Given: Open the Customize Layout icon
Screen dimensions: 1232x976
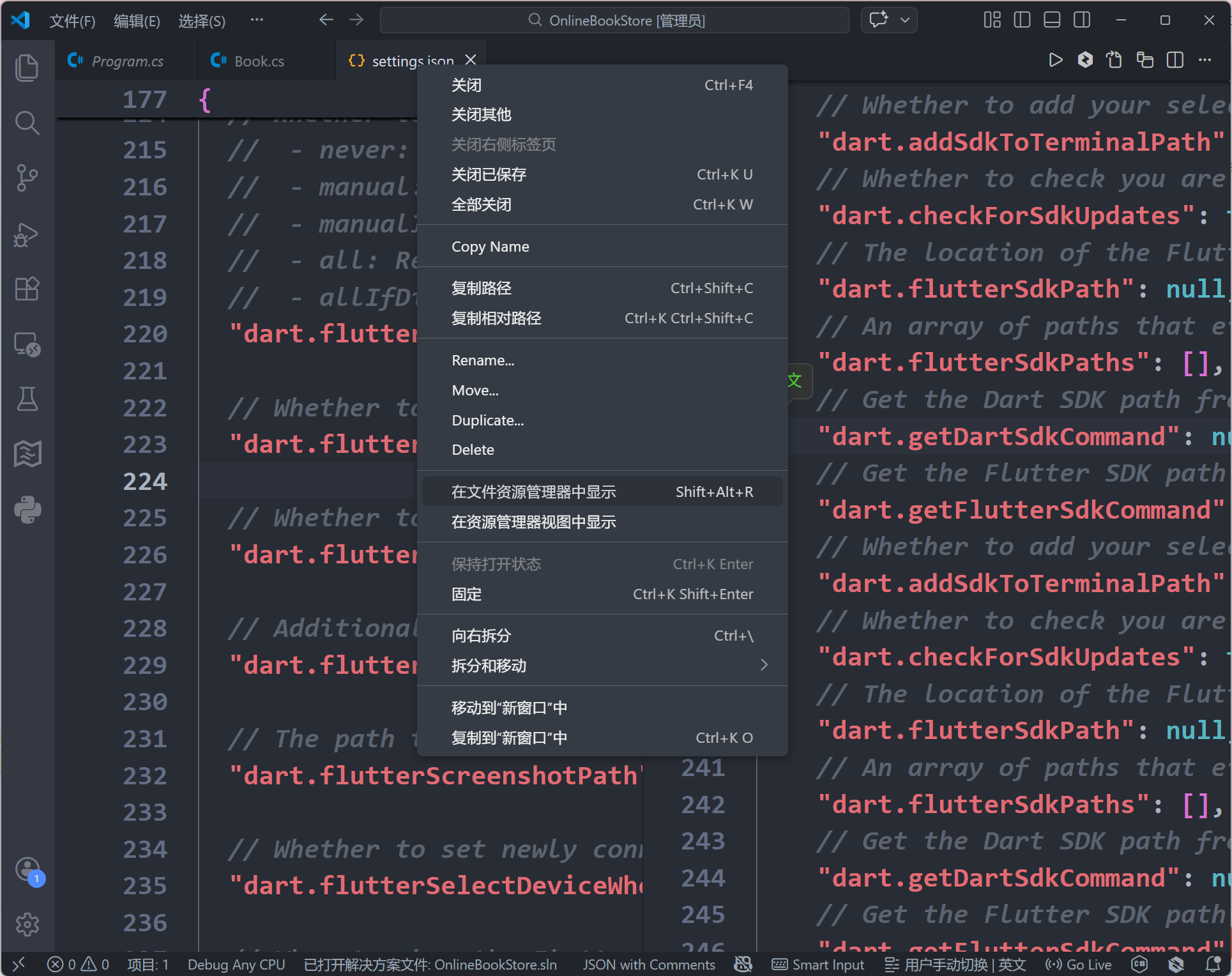Looking at the screenshot, I should [x=992, y=20].
